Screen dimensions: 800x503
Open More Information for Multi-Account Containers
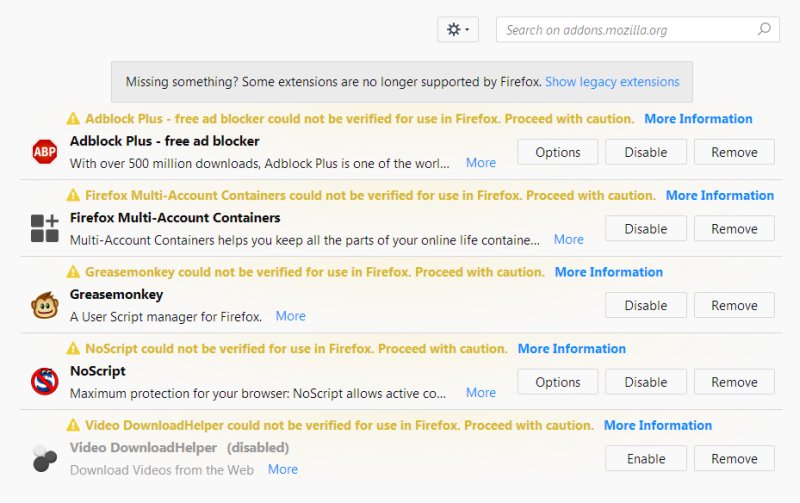pyautogui.click(x=719, y=195)
